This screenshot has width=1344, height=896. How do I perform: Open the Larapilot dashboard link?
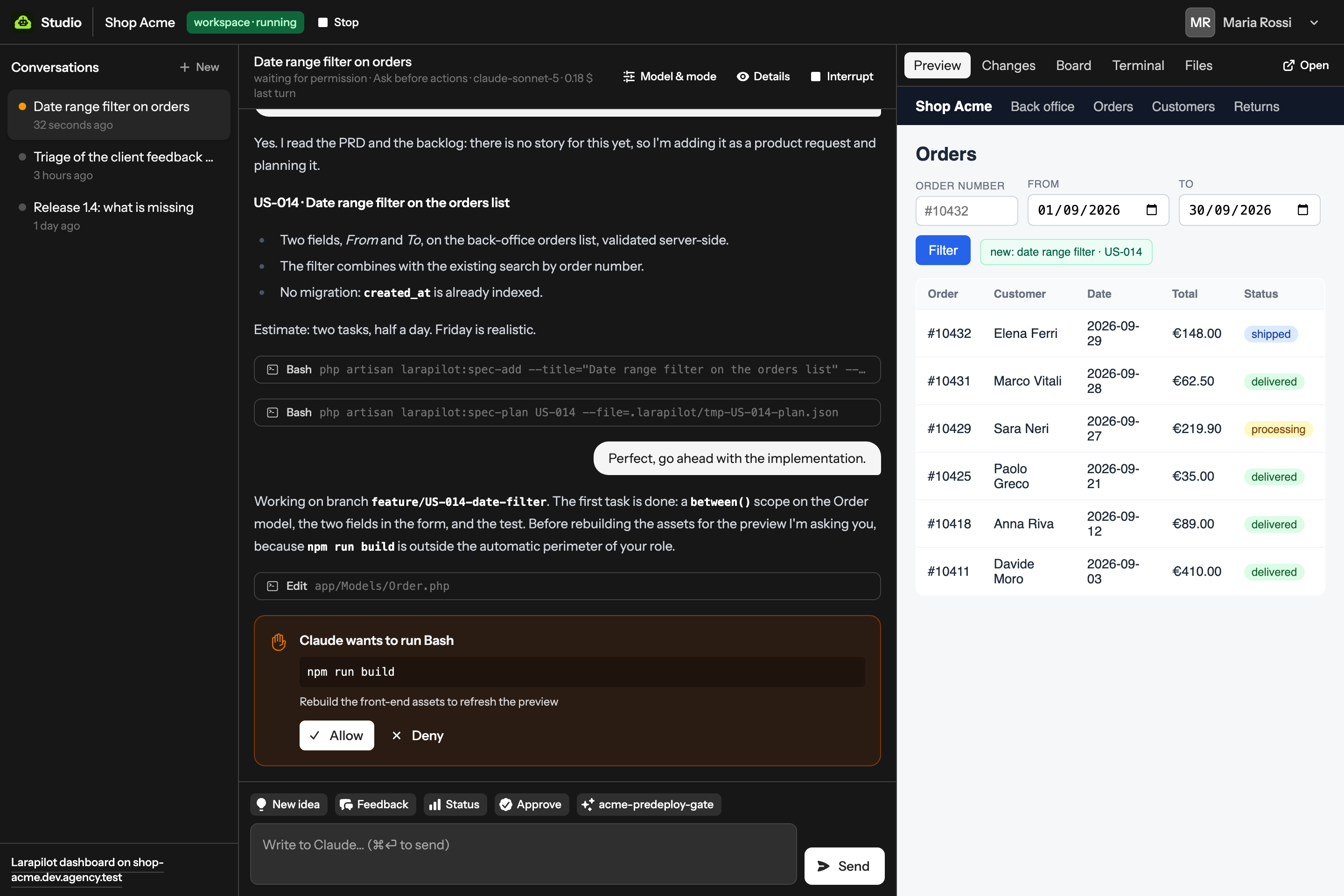tap(87, 869)
